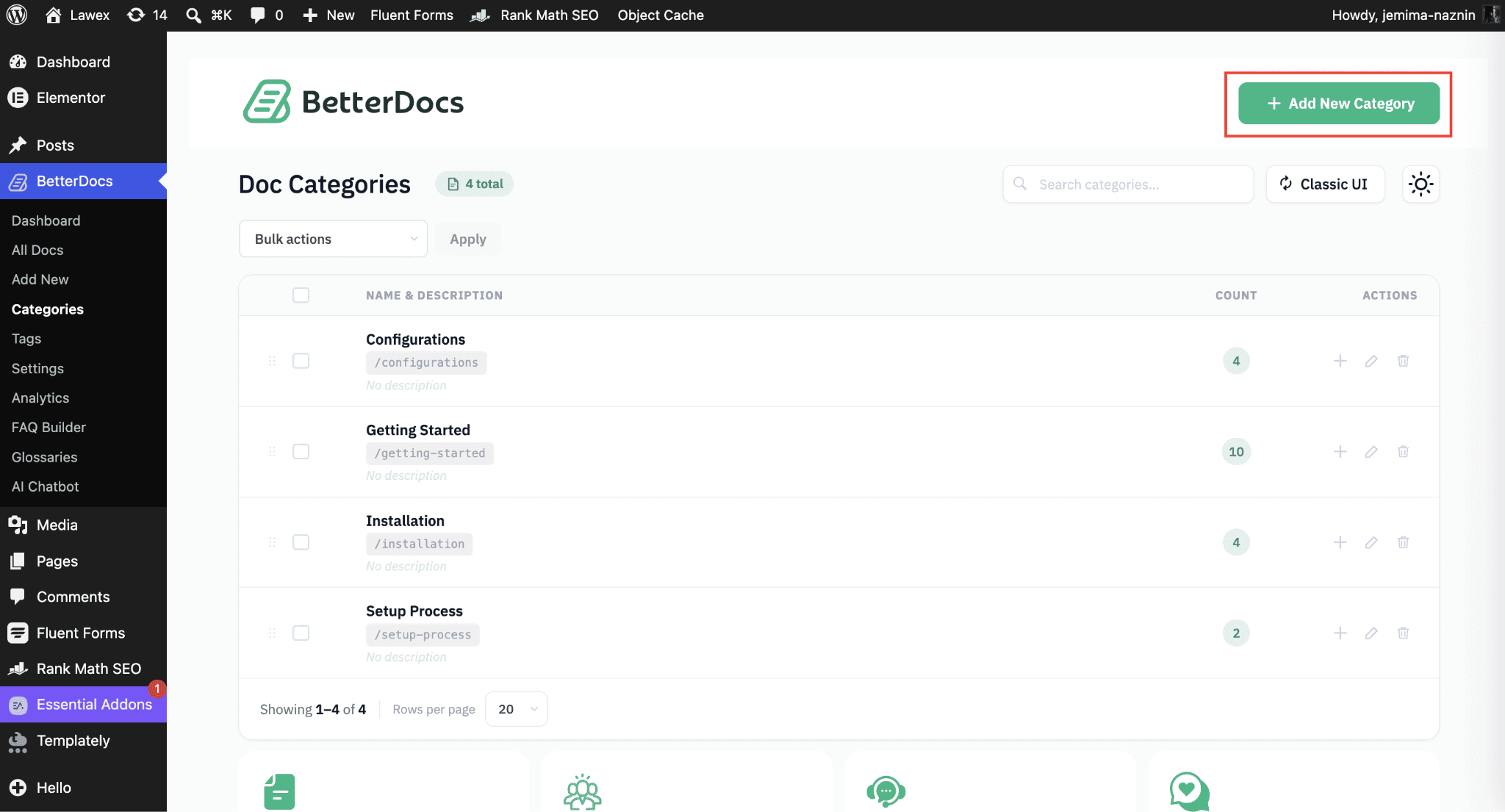Open Fluent Forms in admin bar
1505x812 pixels.
[412, 15]
